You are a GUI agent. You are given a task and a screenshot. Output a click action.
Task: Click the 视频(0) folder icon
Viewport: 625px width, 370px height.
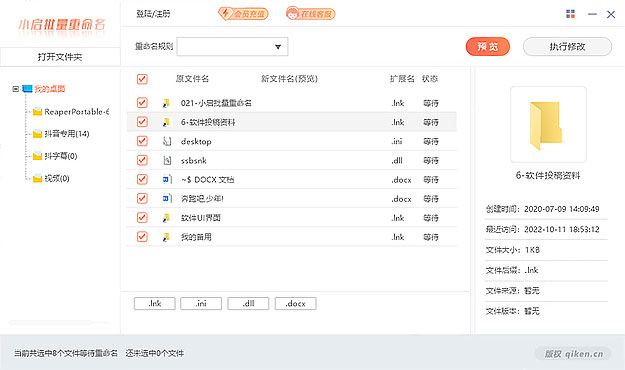tap(37, 178)
